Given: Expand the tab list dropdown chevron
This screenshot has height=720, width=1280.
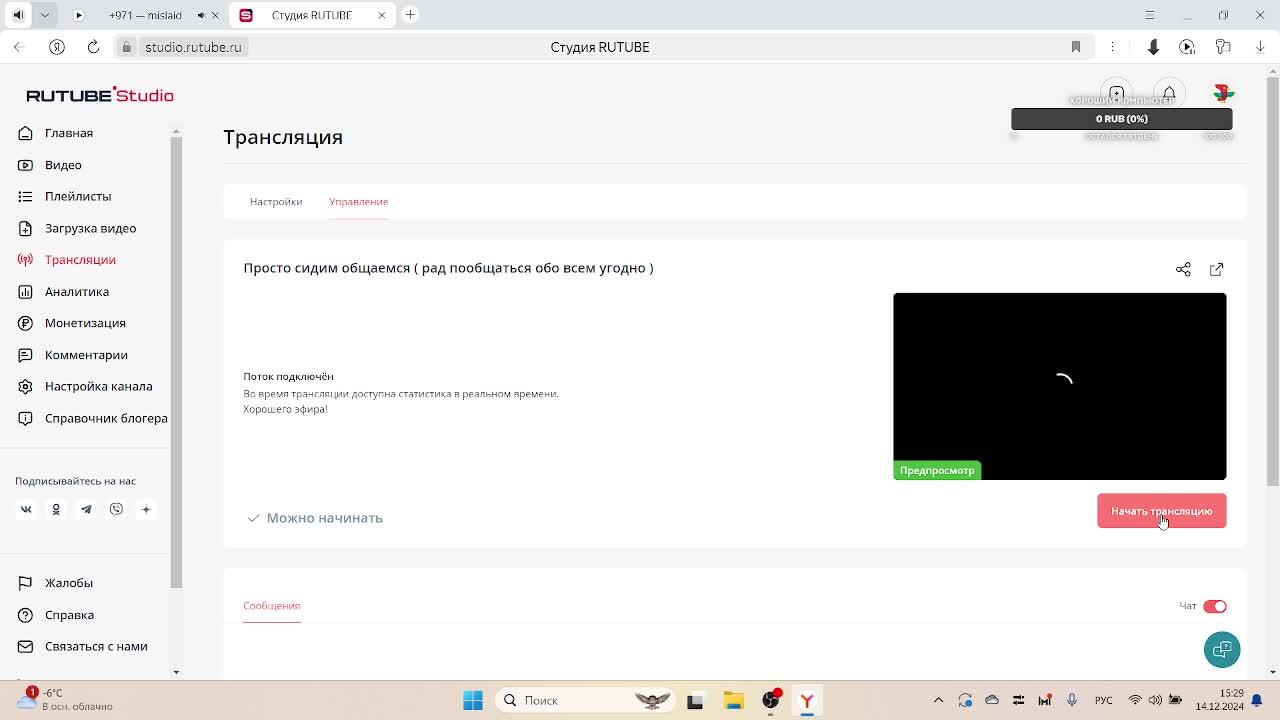Looking at the screenshot, I should point(45,15).
